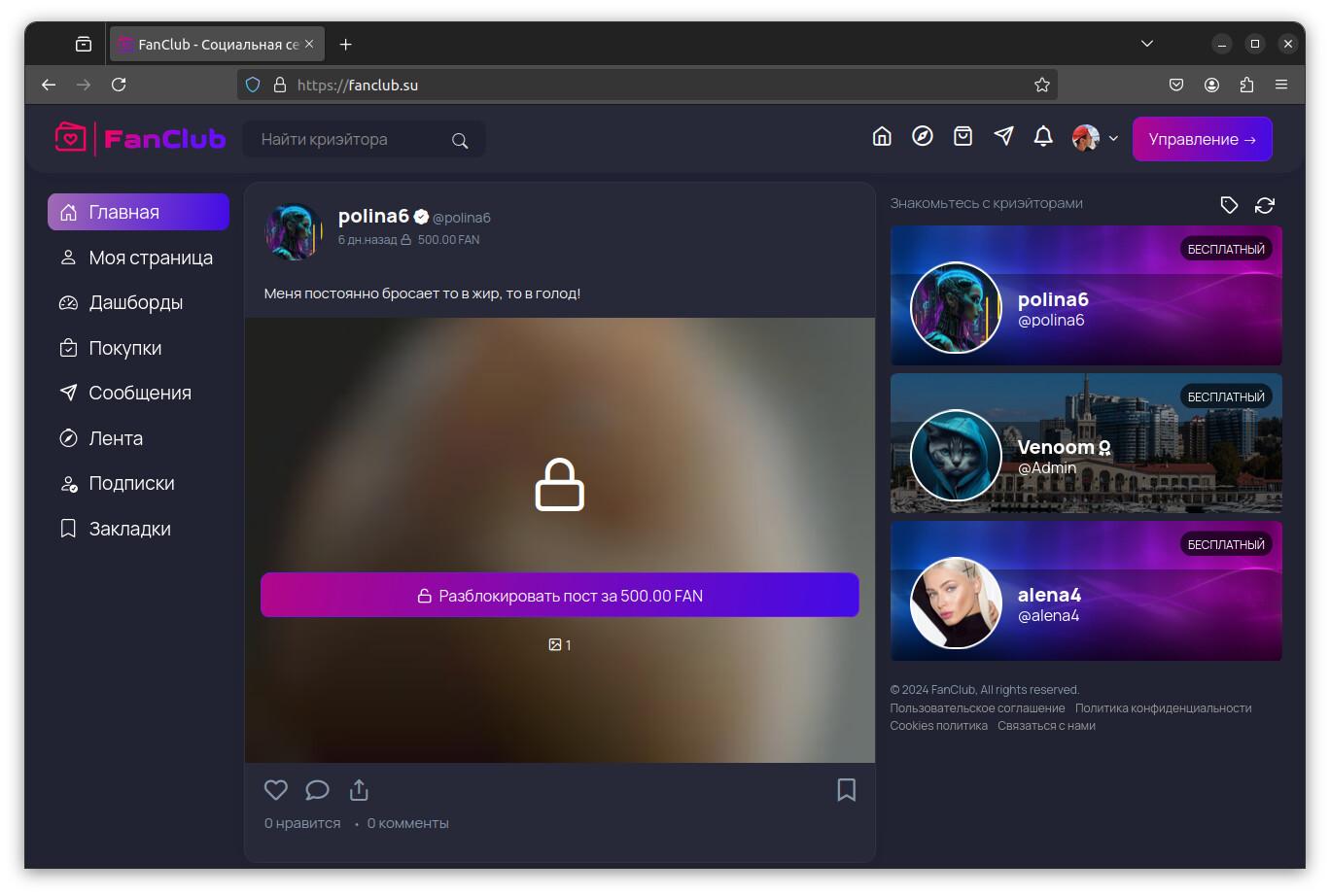Open Пользовательское соглашение link
The width and height of the screenshot is (1330, 896).
click(x=977, y=708)
